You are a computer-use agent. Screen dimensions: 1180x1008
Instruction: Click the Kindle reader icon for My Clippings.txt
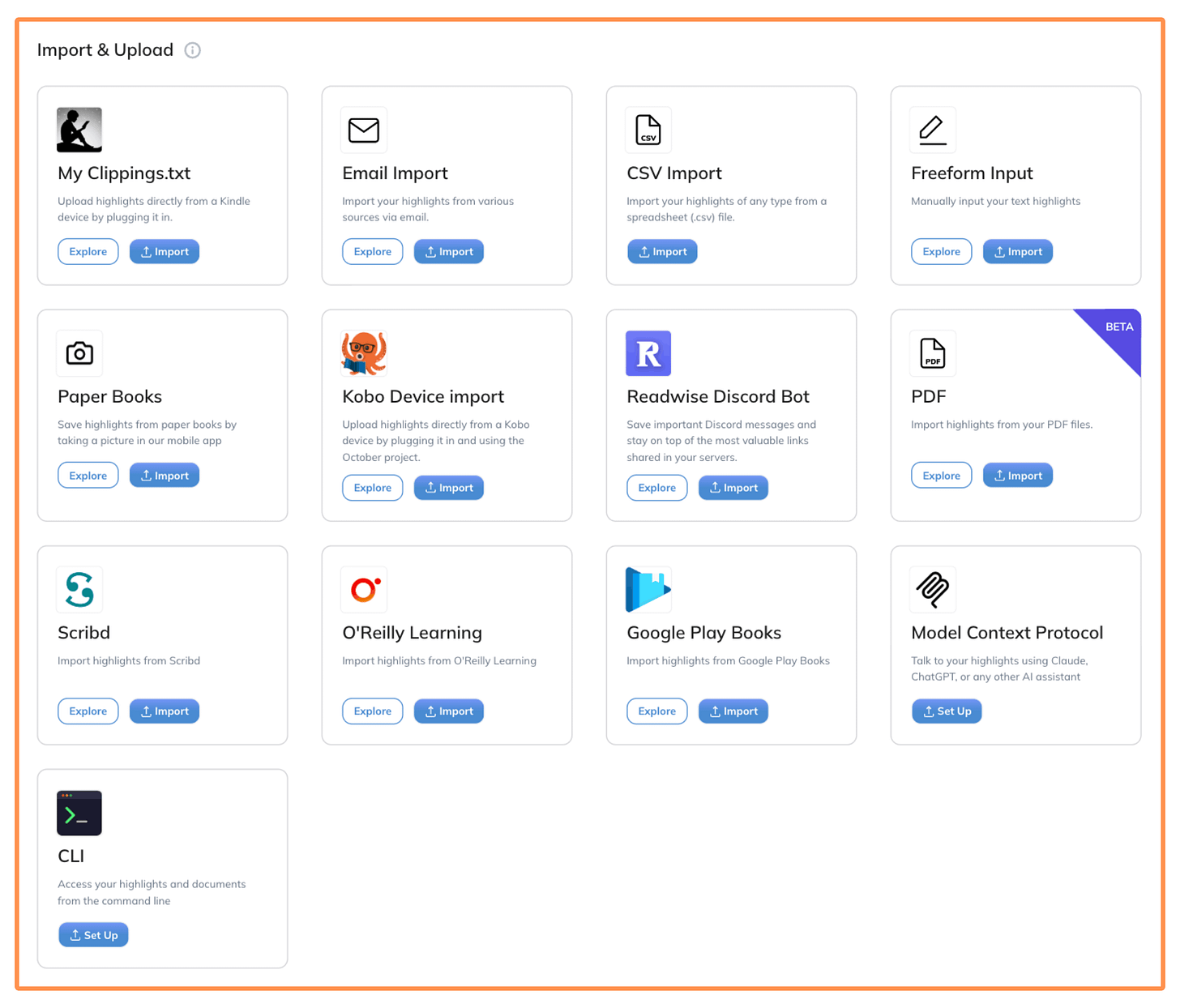pyautogui.click(x=79, y=130)
